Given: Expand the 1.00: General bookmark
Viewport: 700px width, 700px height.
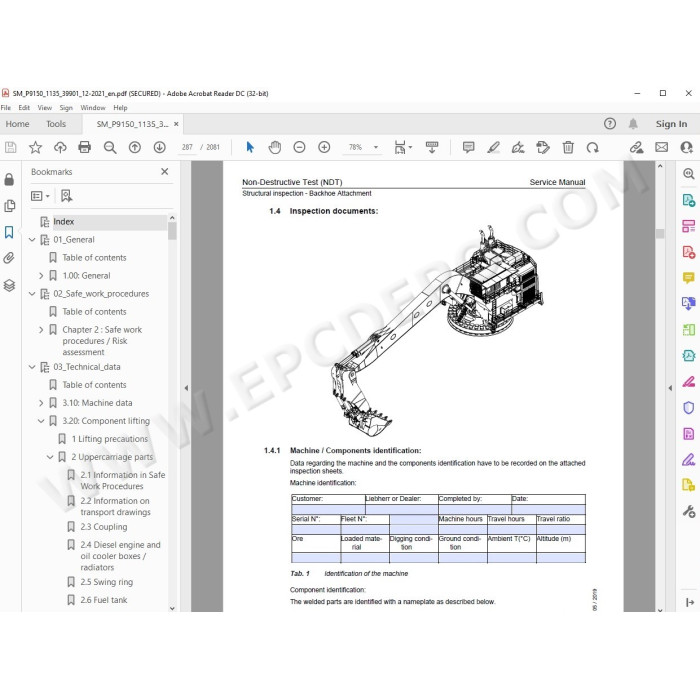Looking at the screenshot, I should [x=41, y=276].
